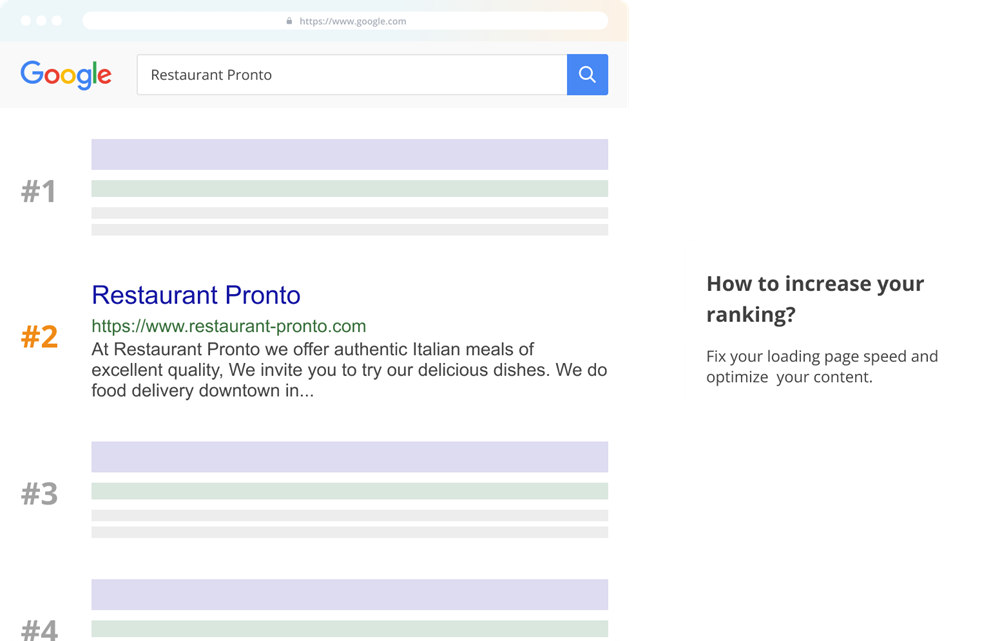Select the gray #4 ranking label
The image size is (1000, 641).
[x=40, y=628]
